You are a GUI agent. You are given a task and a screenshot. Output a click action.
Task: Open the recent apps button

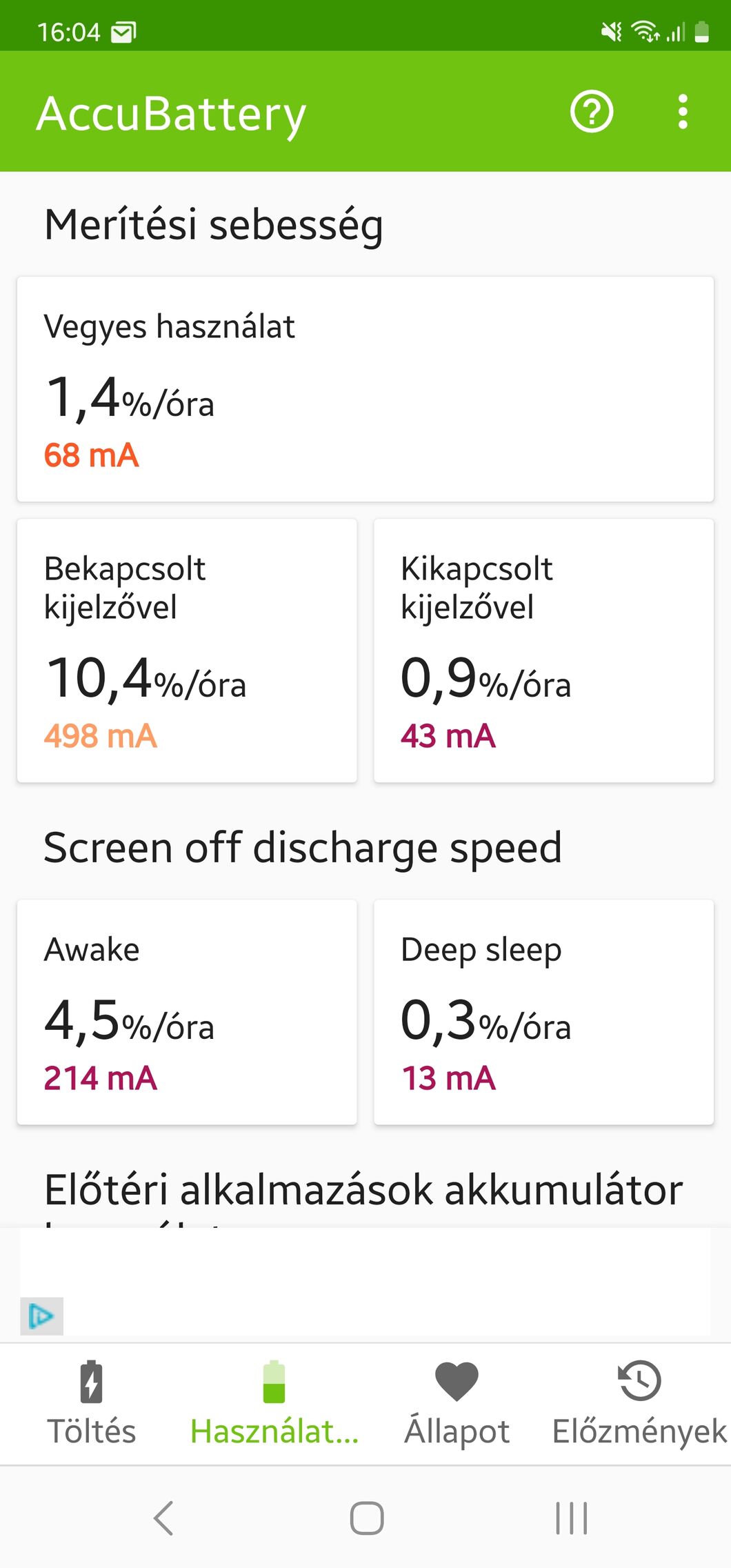[571, 1518]
